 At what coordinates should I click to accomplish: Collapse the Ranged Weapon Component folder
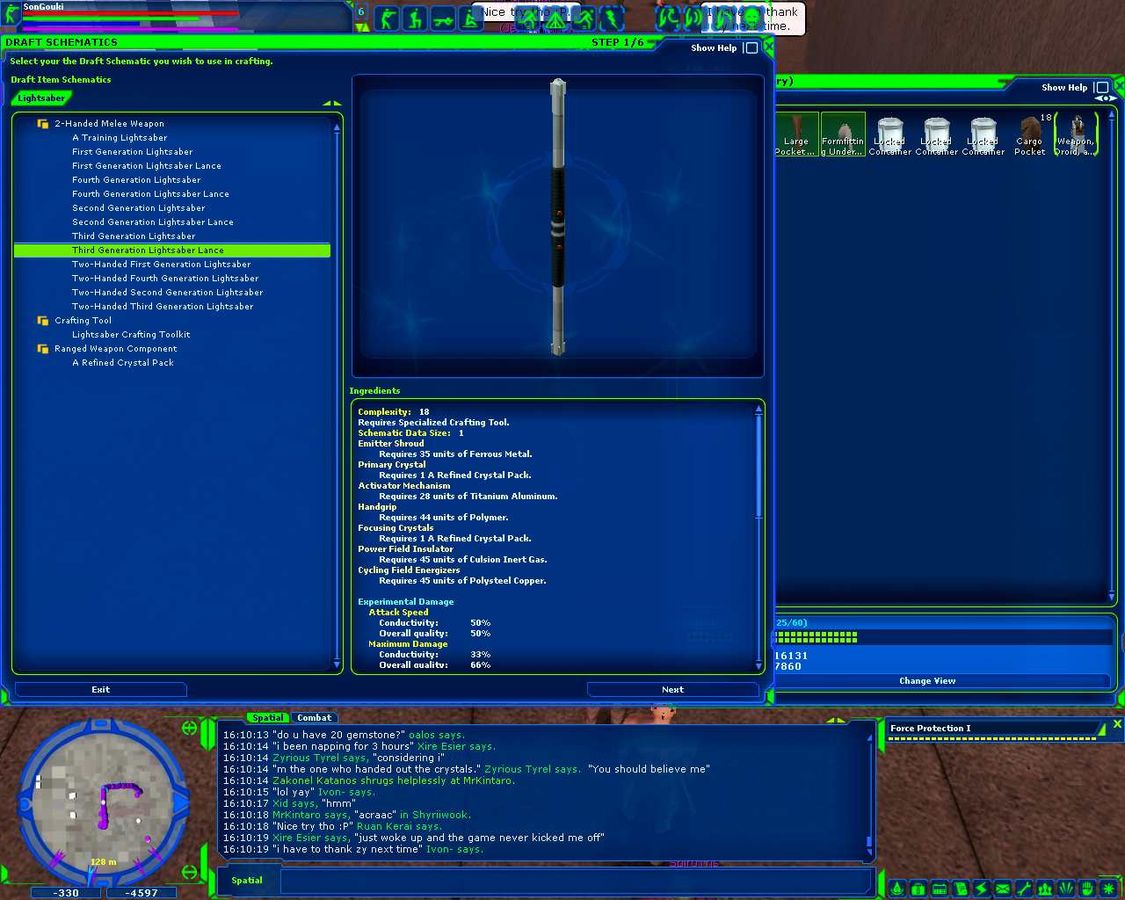point(43,349)
